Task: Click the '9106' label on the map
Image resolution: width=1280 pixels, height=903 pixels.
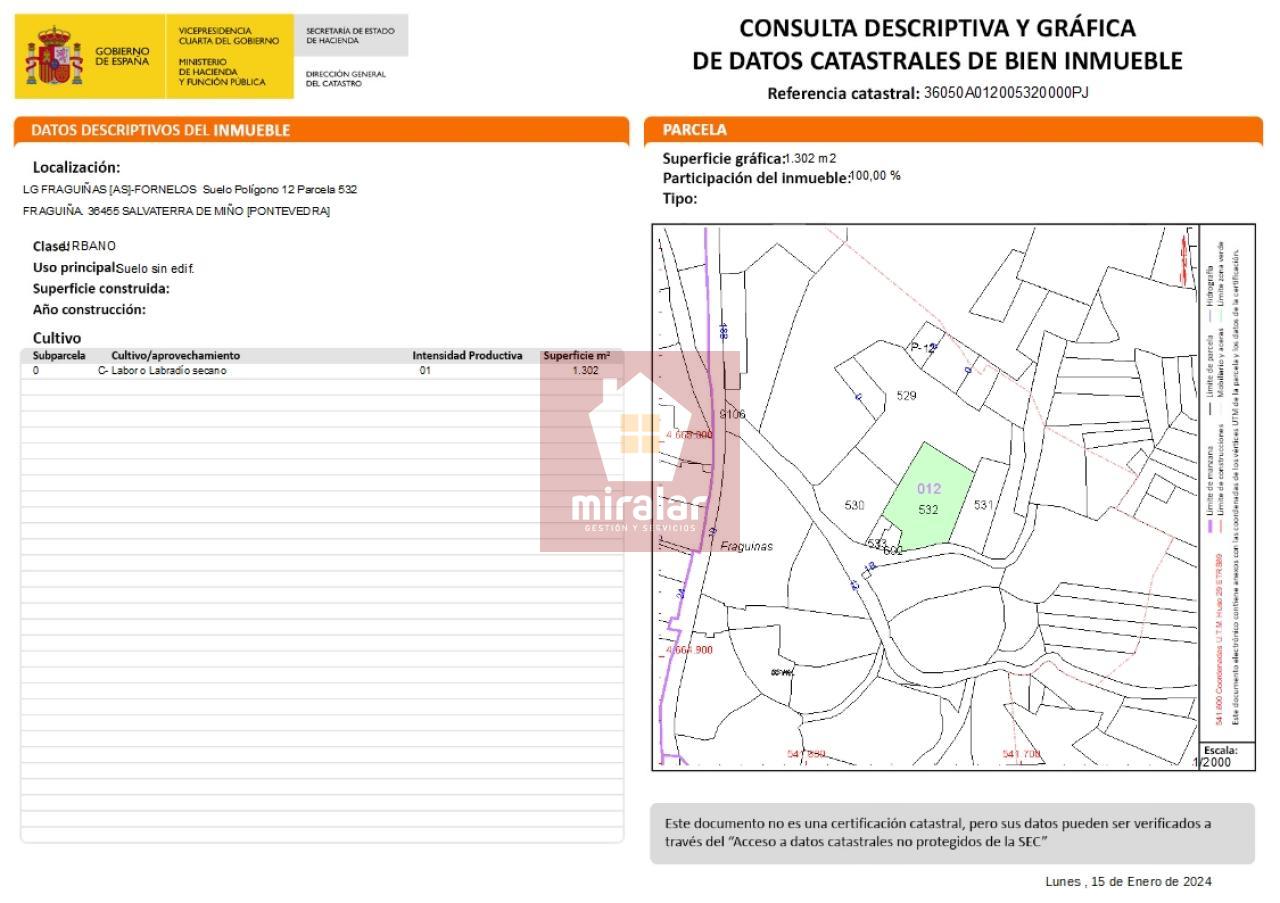Action: [733, 414]
